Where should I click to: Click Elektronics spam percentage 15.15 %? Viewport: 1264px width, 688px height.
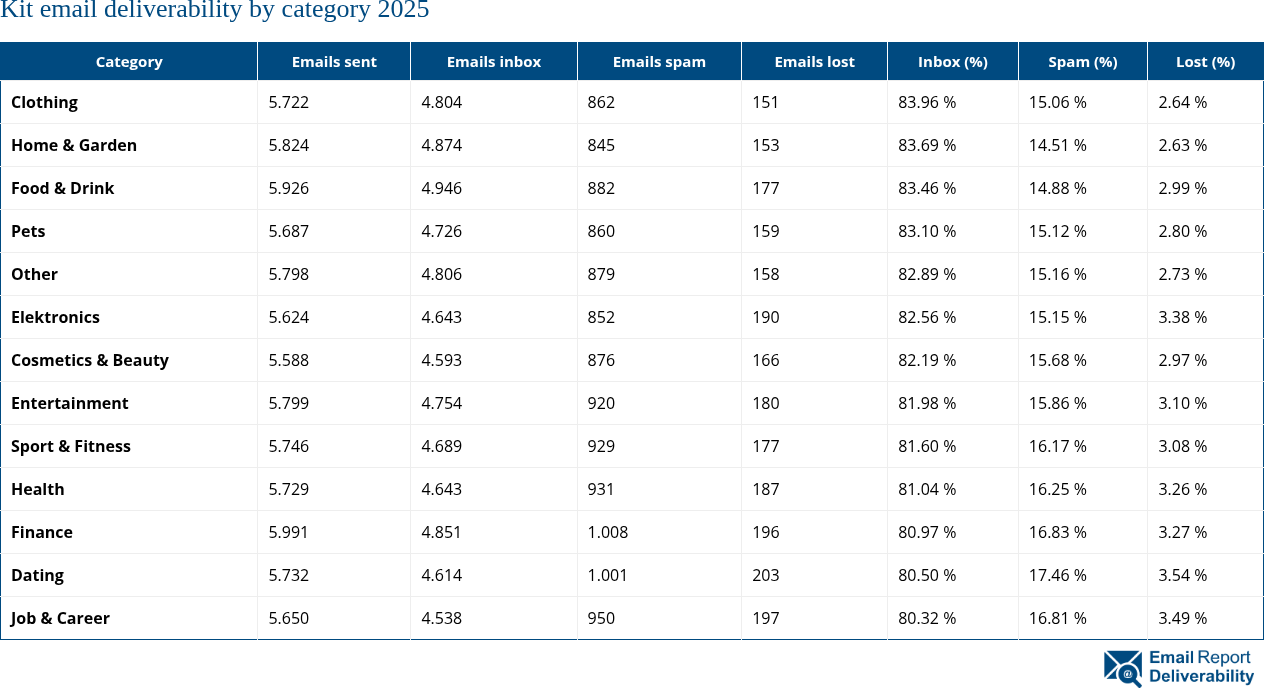tap(1058, 317)
